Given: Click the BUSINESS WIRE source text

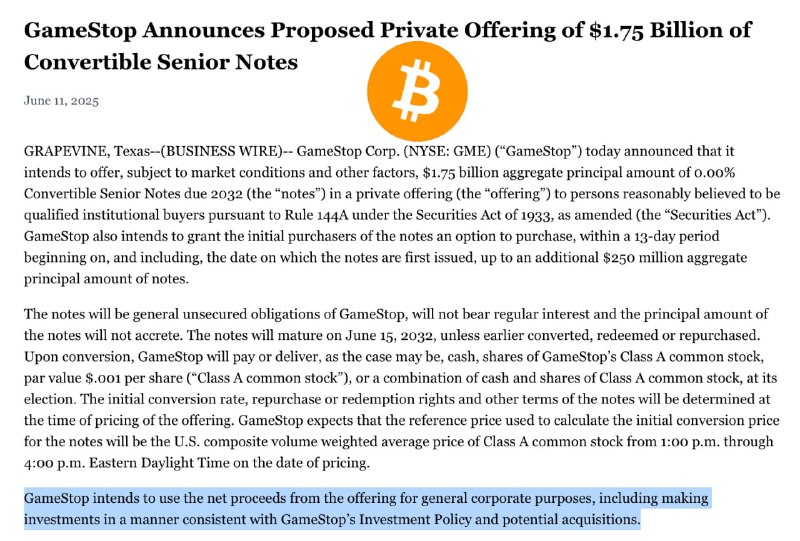Looking at the screenshot, I should click(223, 152).
